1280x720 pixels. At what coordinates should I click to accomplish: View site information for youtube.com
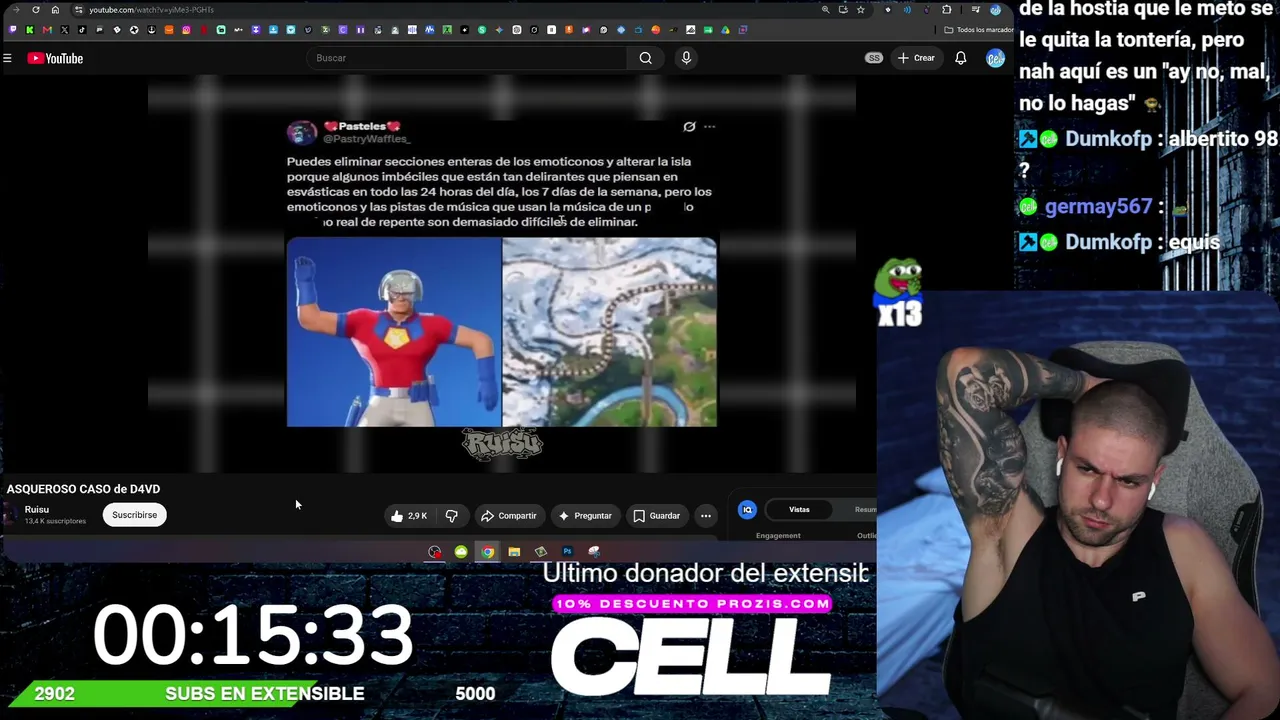[78, 10]
